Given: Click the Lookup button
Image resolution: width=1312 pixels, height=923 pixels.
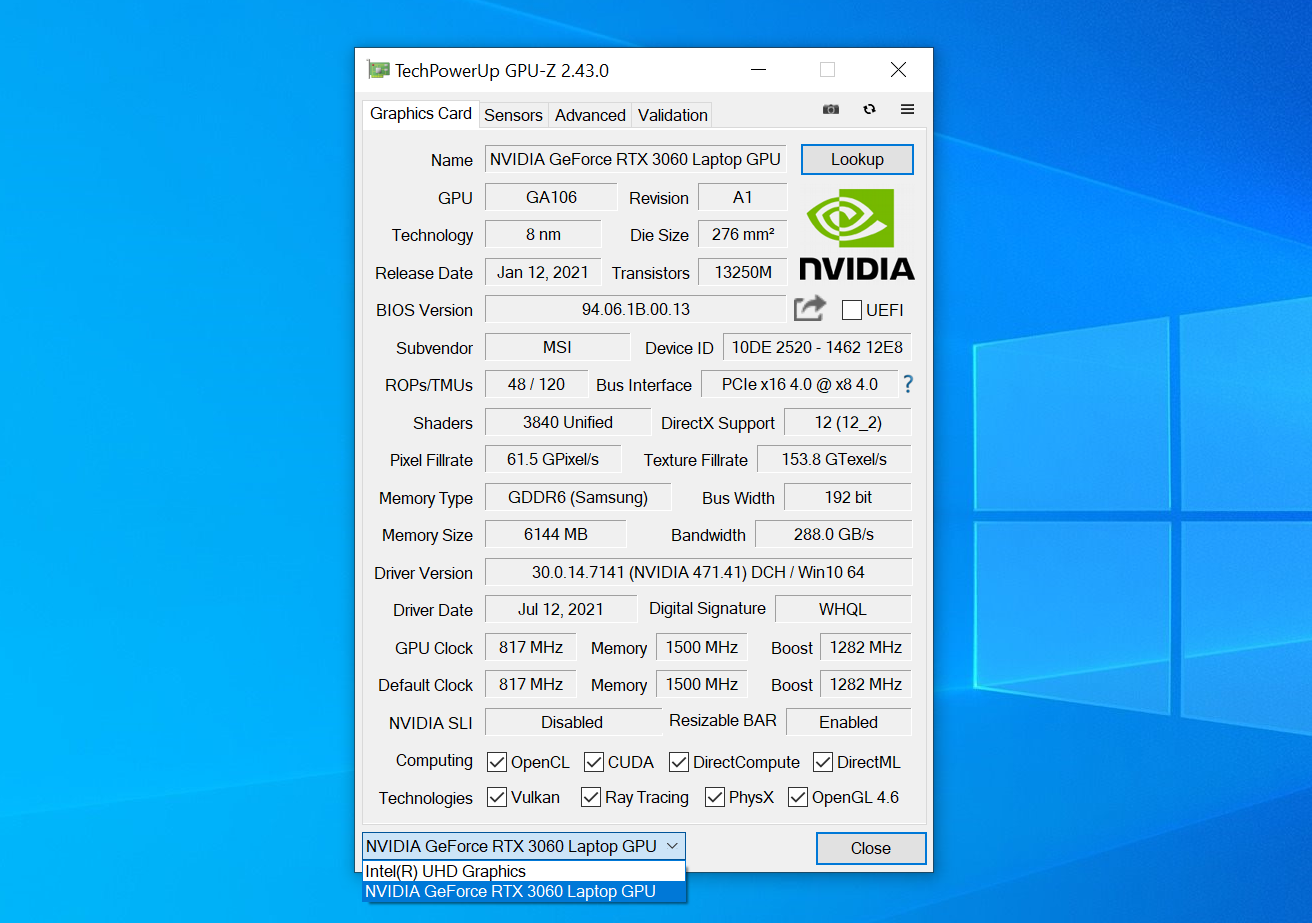Looking at the screenshot, I should coord(857,160).
